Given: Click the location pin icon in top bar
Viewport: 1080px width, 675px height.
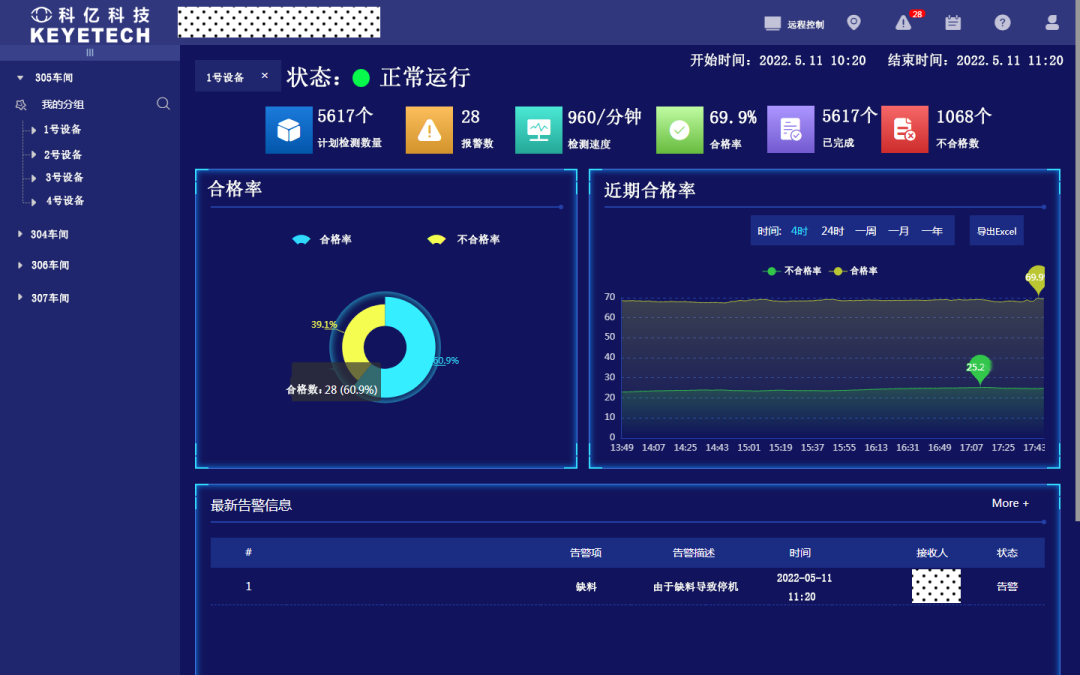Looking at the screenshot, I should pos(853,22).
